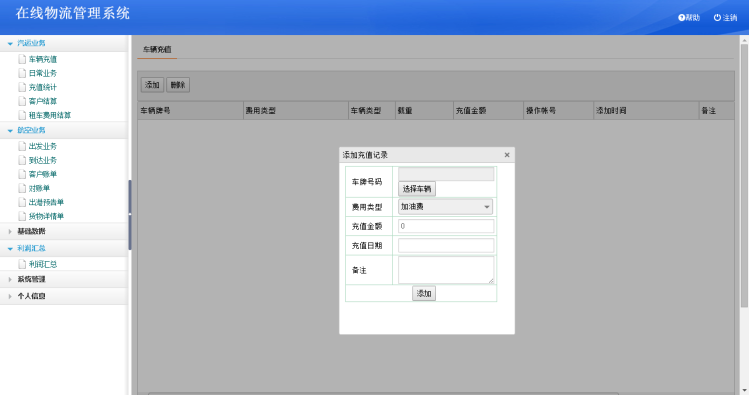Click the 车辆类型 column header
Viewport: 749px width, 395px height.
[x=372, y=110]
